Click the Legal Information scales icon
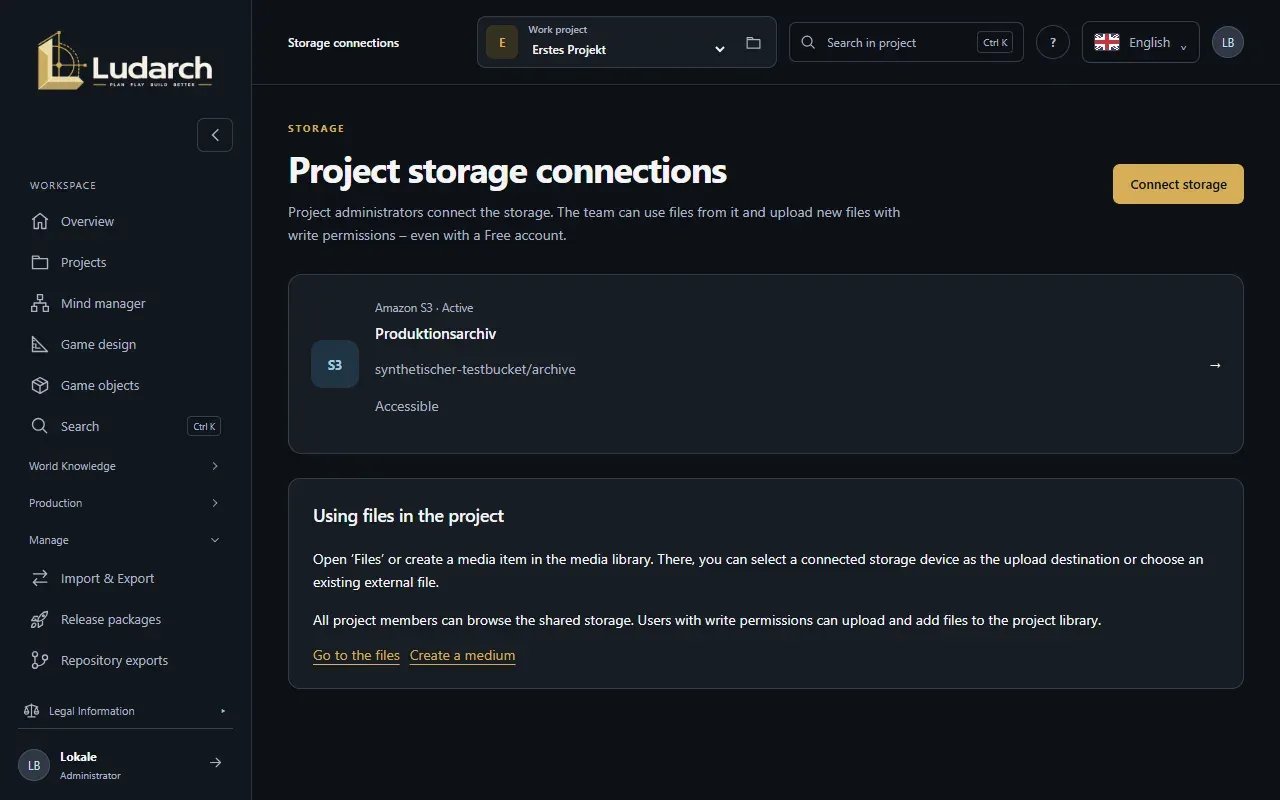Screen dimensions: 1280x800 31,711
